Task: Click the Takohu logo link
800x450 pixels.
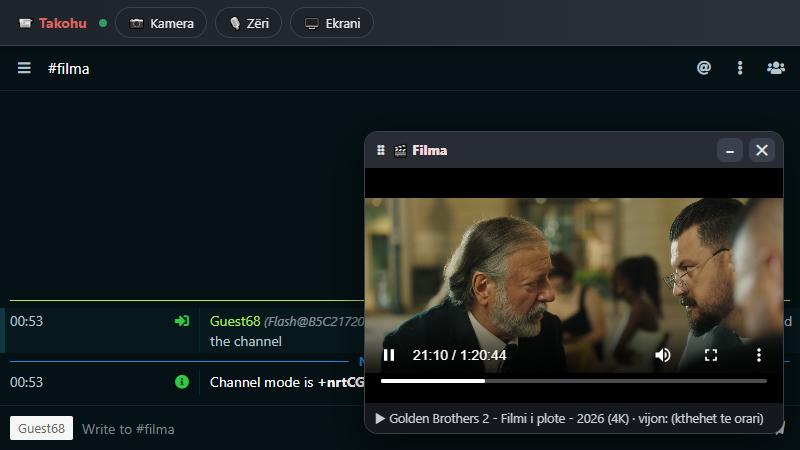Action: point(53,23)
